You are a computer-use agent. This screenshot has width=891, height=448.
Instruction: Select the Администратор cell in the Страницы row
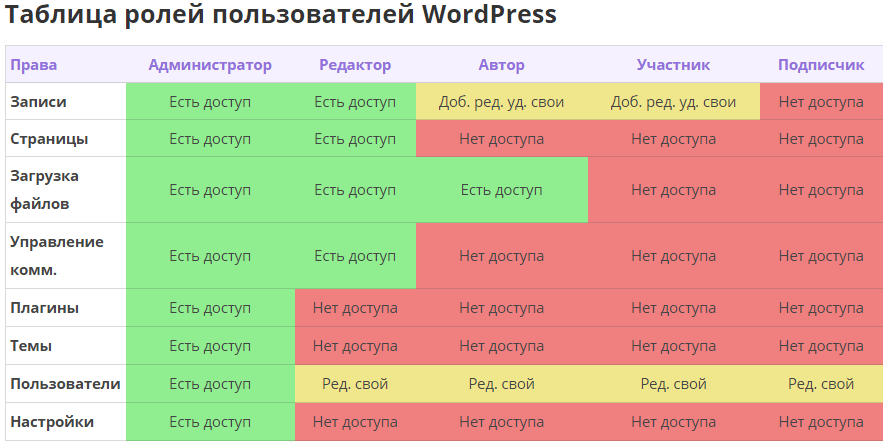click(x=210, y=139)
